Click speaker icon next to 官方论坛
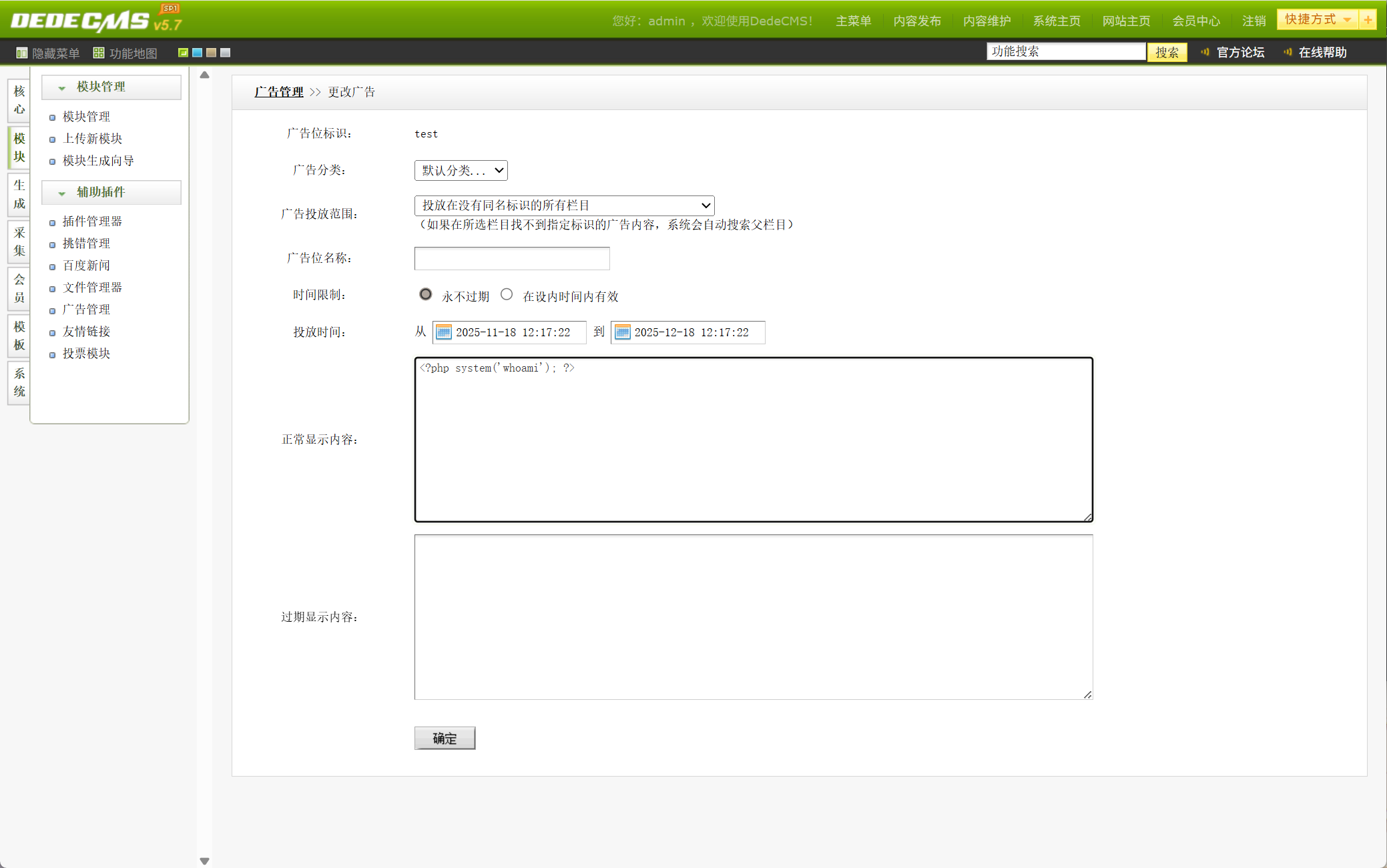Screen dimensions: 1387x868 (1205, 52)
